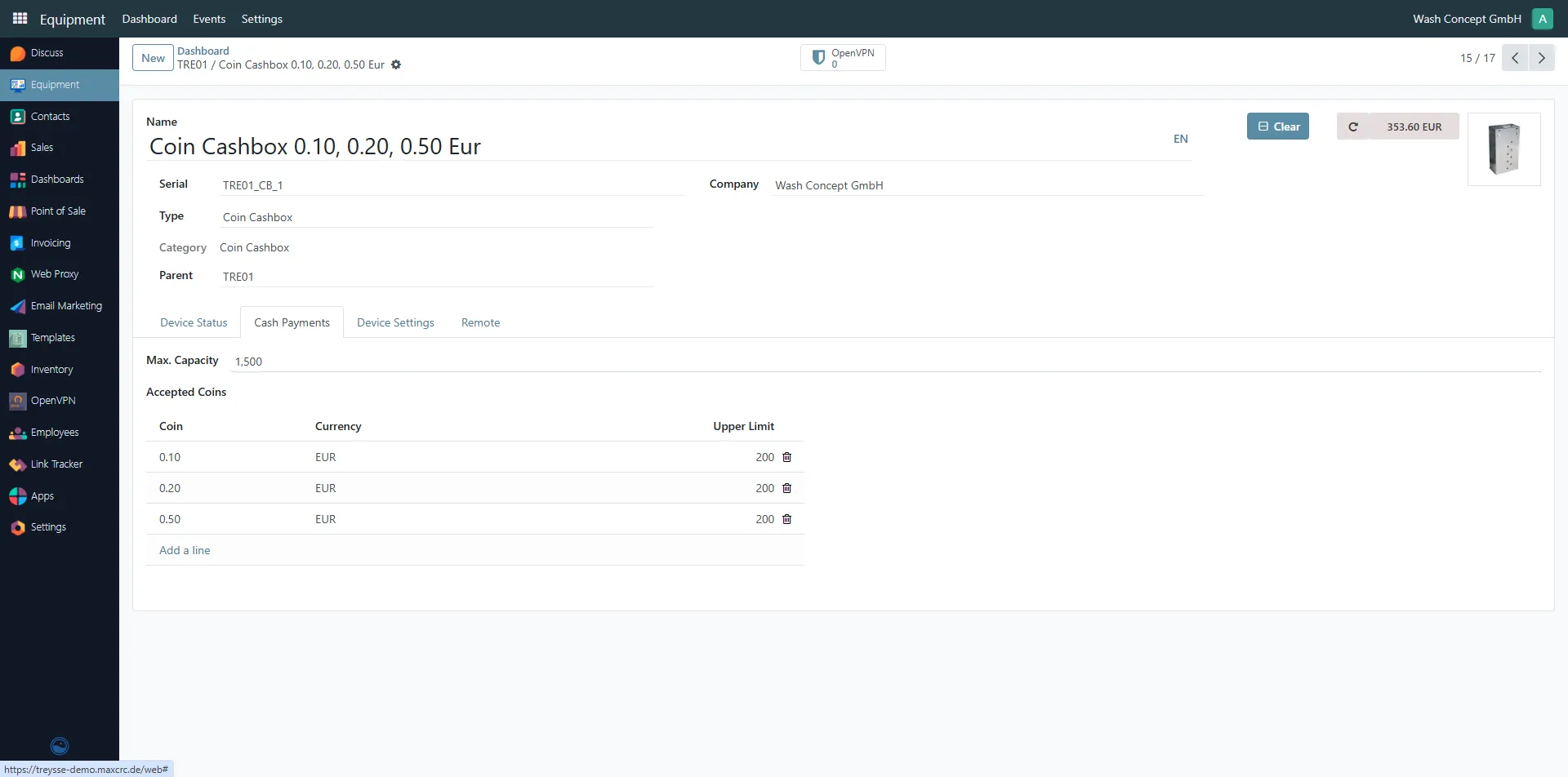Open Discuss from the sidebar
The width and height of the screenshot is (1568, 777).
(60, 53)
